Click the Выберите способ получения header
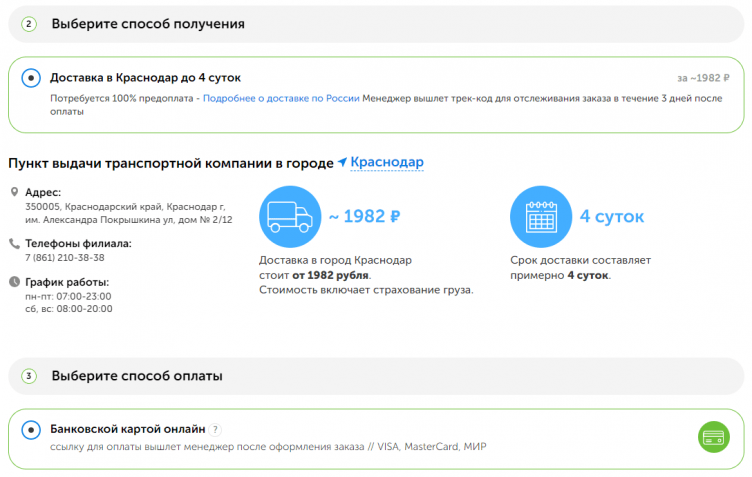This screenshot has height=477, width=752. tap(148, 24)
